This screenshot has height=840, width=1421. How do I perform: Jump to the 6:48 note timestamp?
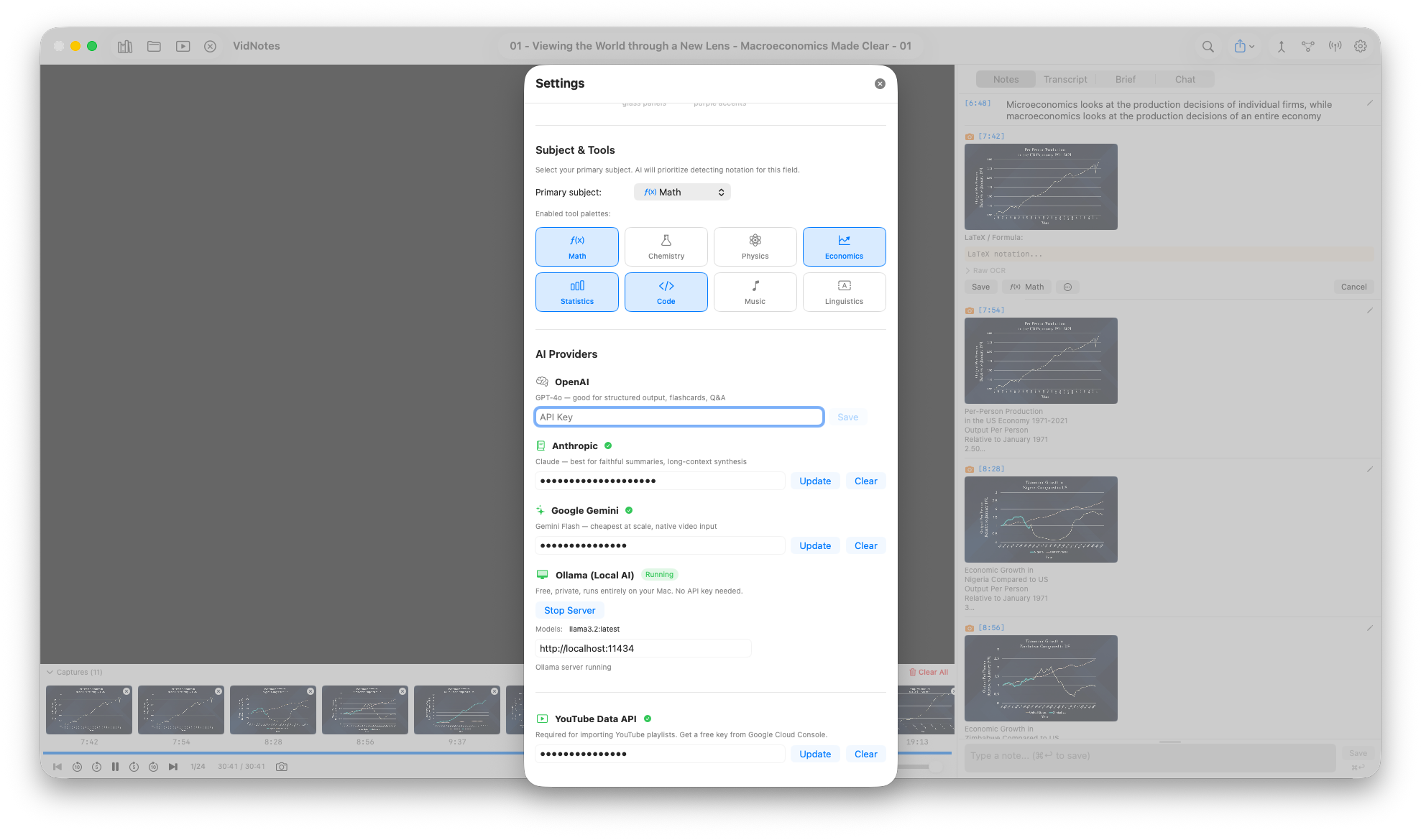pos(978,103)
